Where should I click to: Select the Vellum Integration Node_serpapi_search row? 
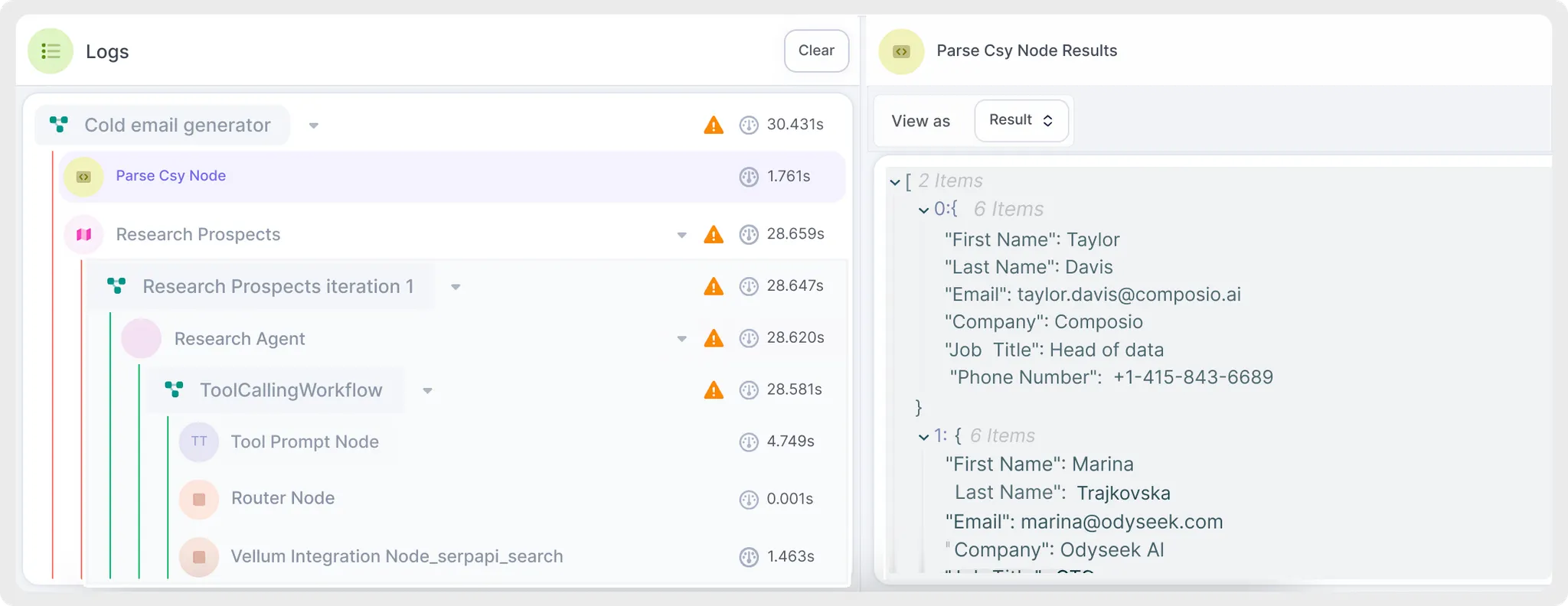(511, 557)
